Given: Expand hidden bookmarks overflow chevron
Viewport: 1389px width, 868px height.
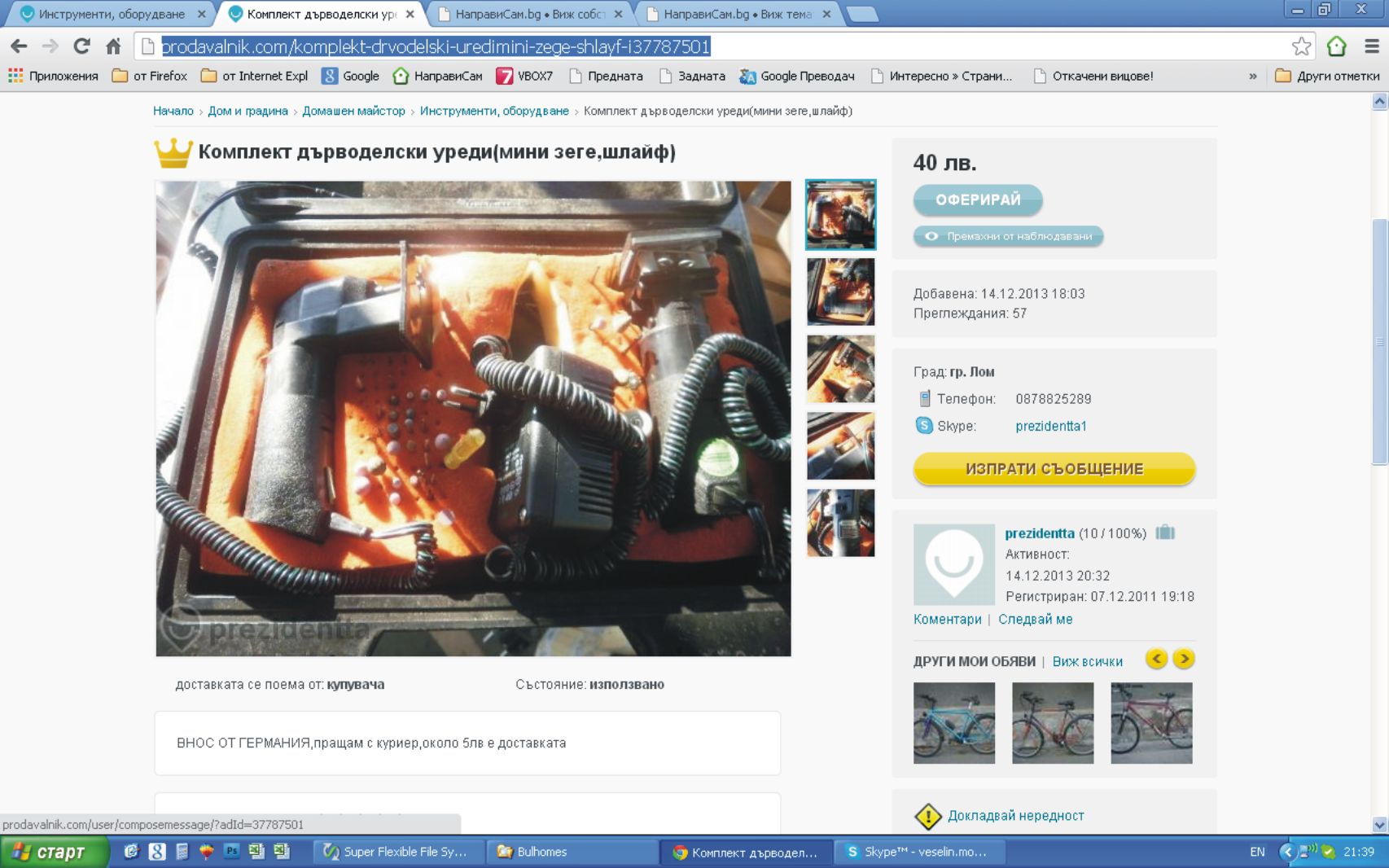Looking at the screenshot, I should tap(1252, 76).
